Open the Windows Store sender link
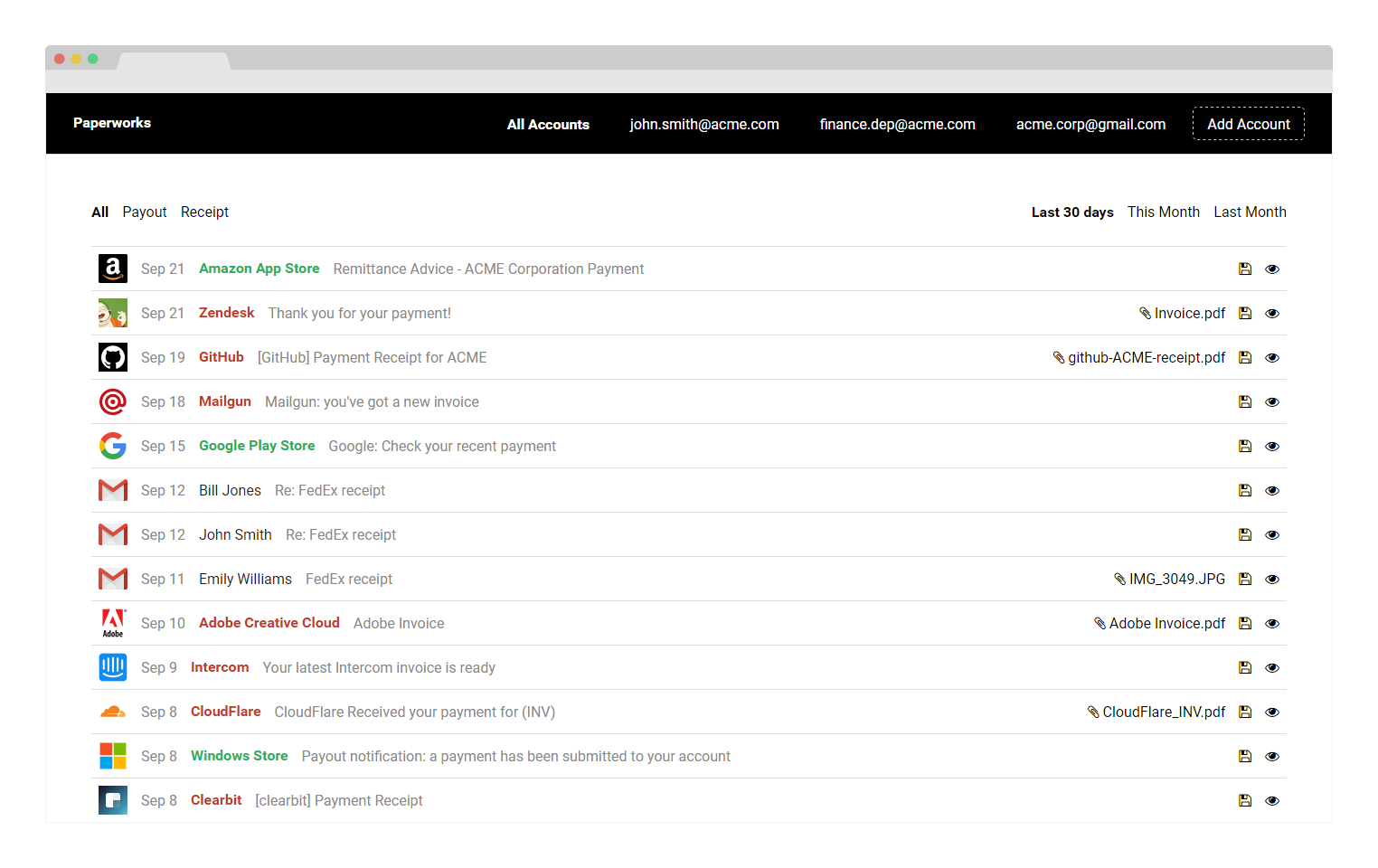This screenshot has width=1378, height=868. [240, 756]
